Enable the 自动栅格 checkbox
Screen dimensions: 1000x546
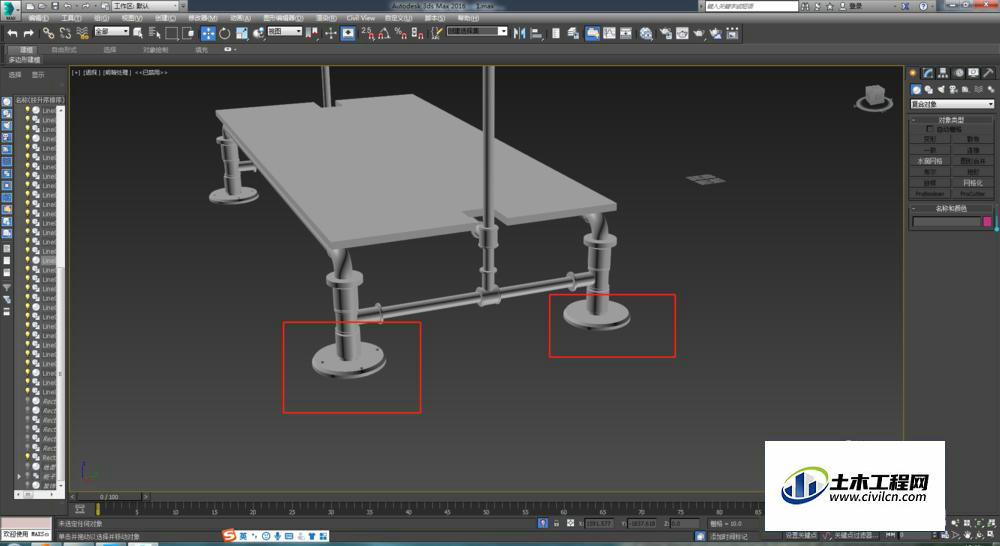pyautogui.click(x=930, y=129)
